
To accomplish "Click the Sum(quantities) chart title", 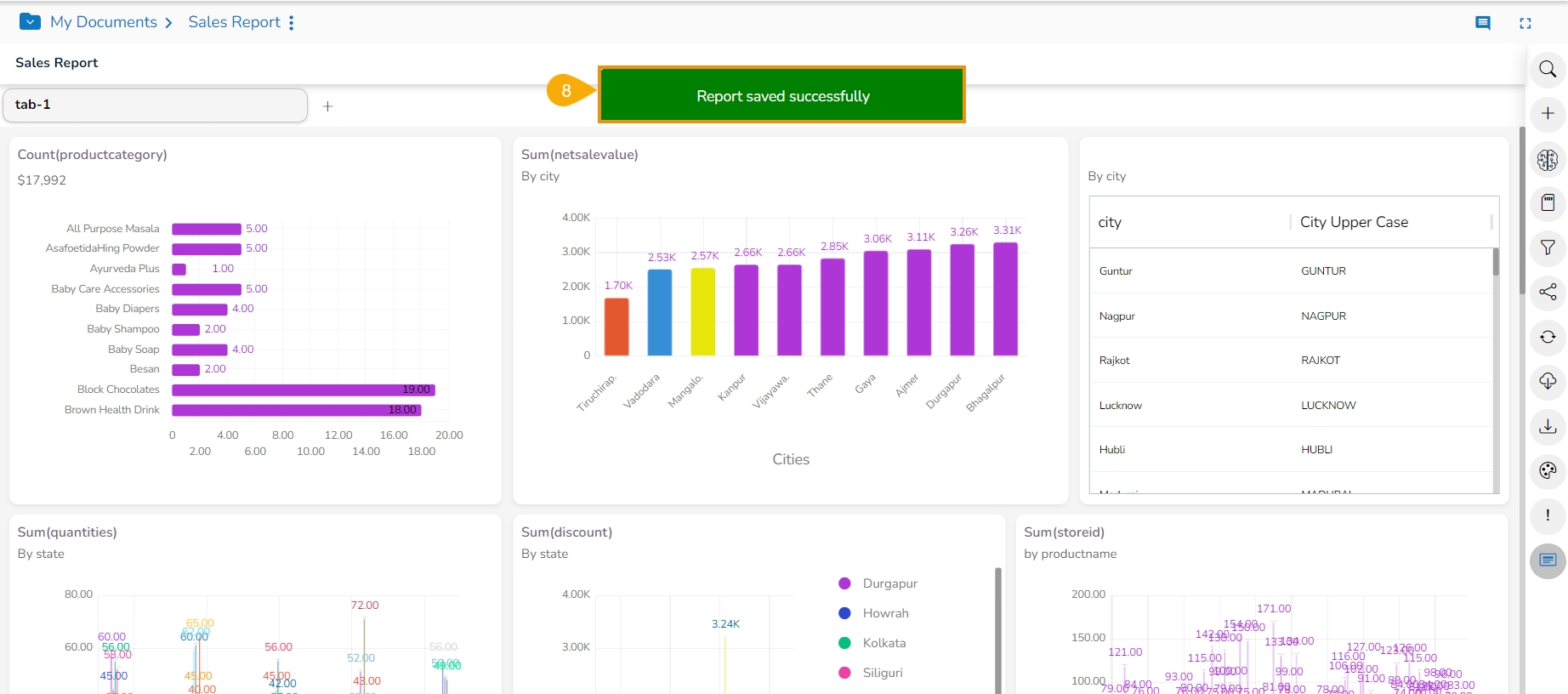I will coord(67,532).
